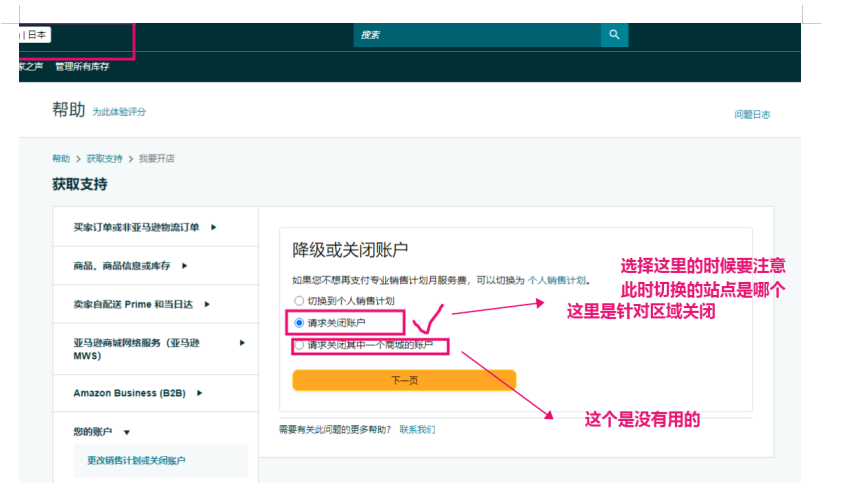
Task: Open 问题日志 link
Action: pyautogui.click(x=752, y=115)
